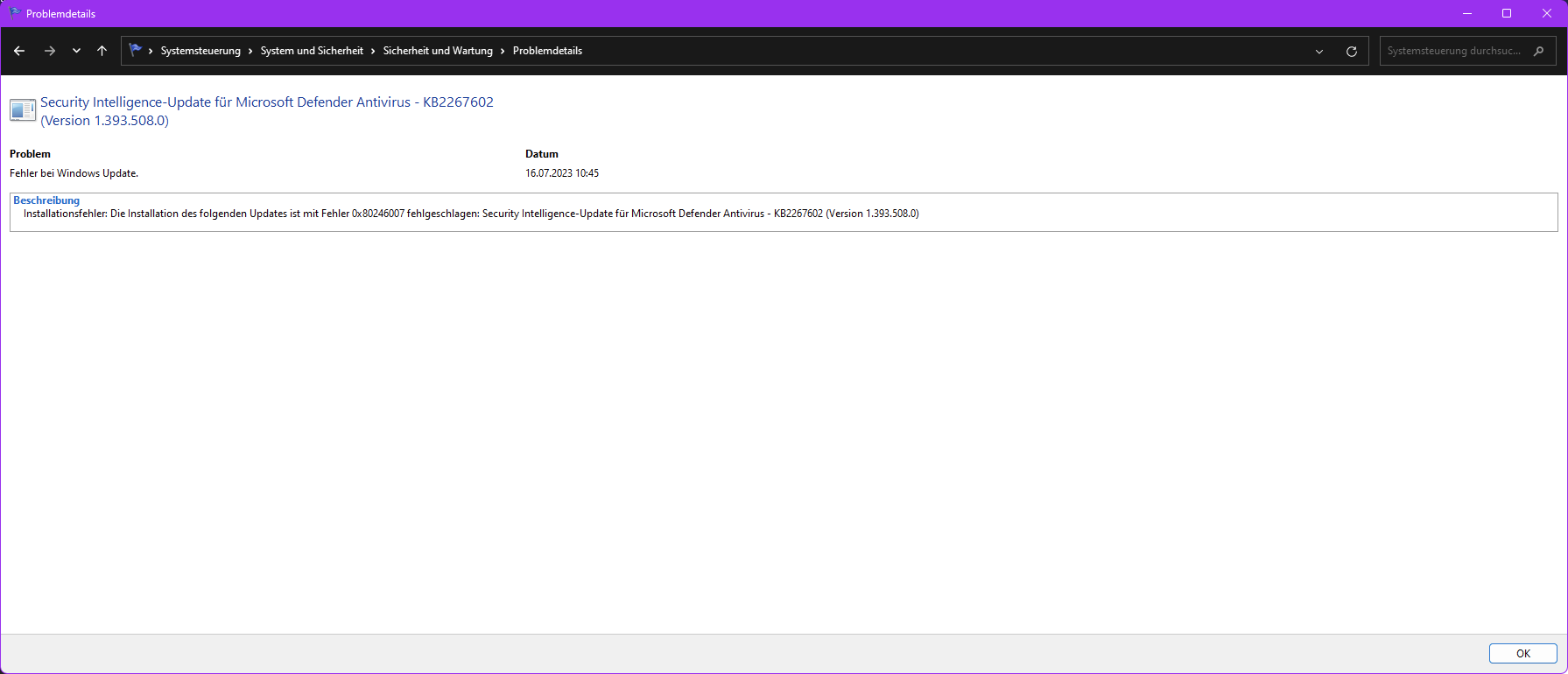Click the Datum heading

tap(542, 154)
